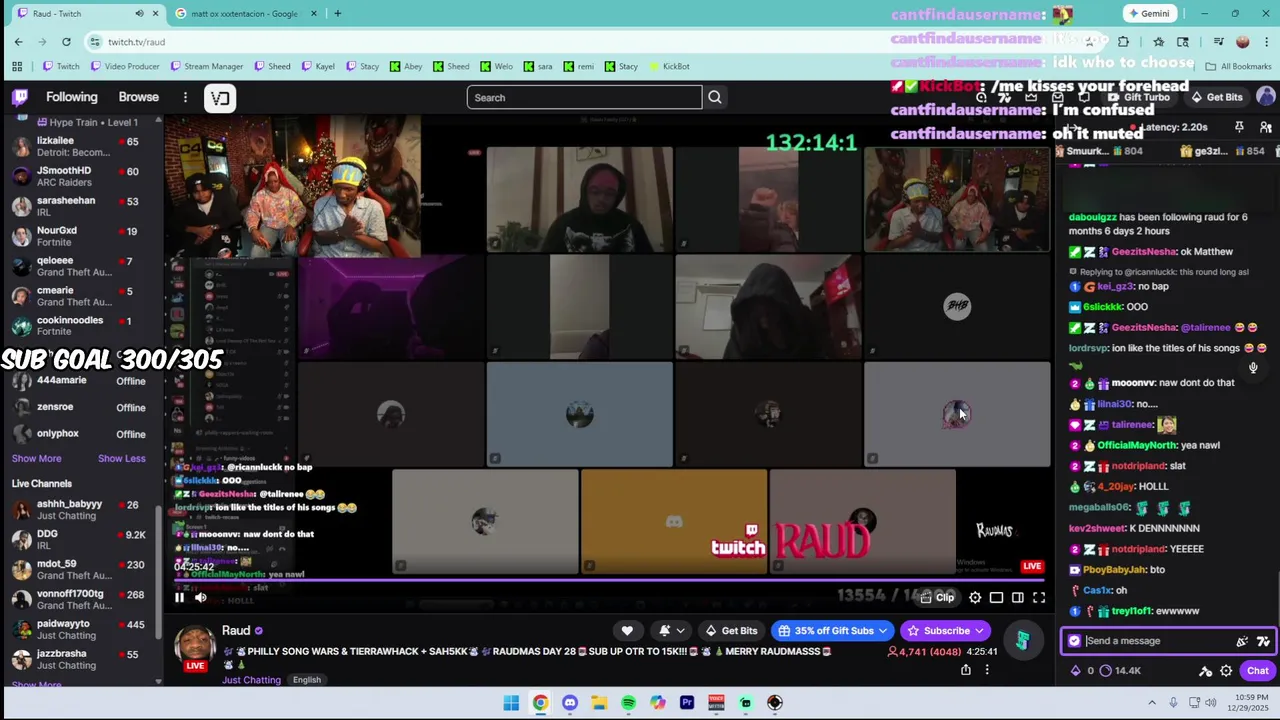Pause the stream video

pyautogui.click(x=179, y=598)
